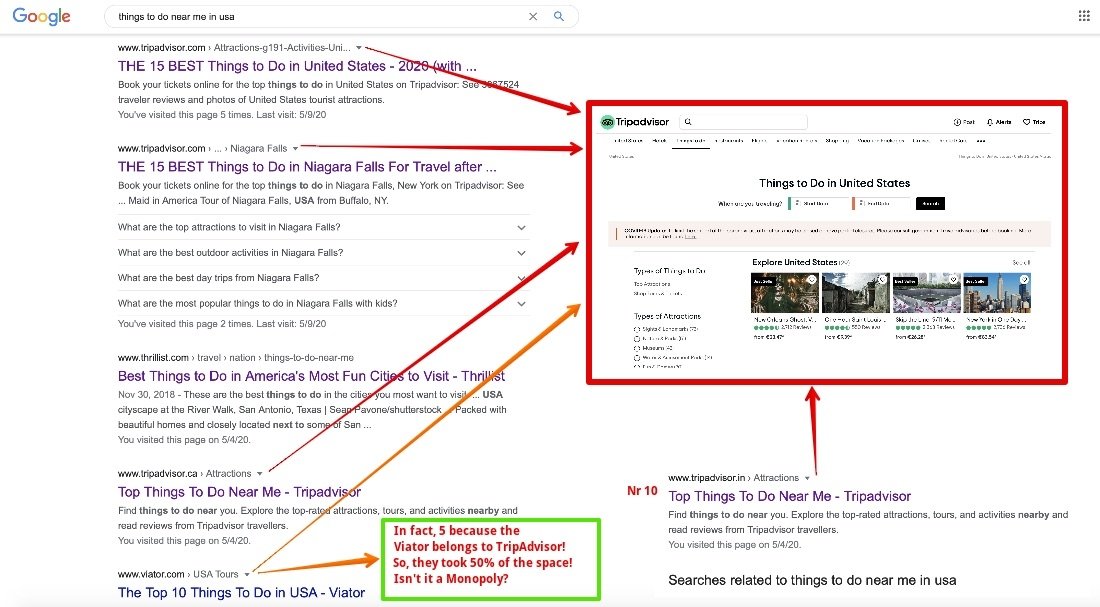
Task: Click the blue magnifier search icon
Action: pos(559,17)
